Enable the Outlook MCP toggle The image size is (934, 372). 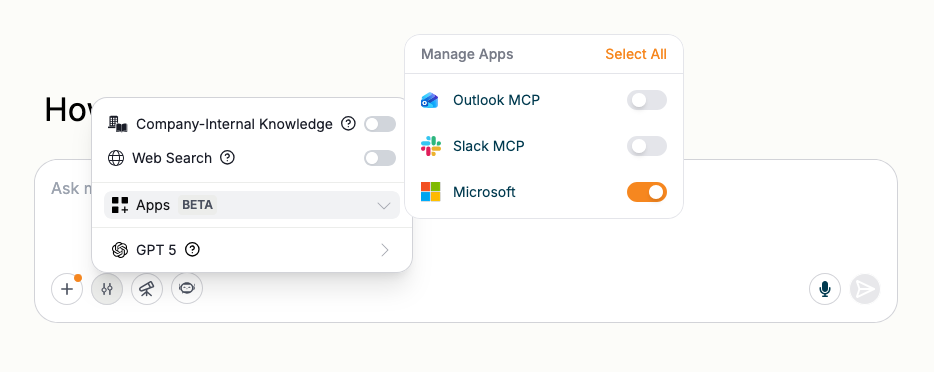[x=647, y=100]
